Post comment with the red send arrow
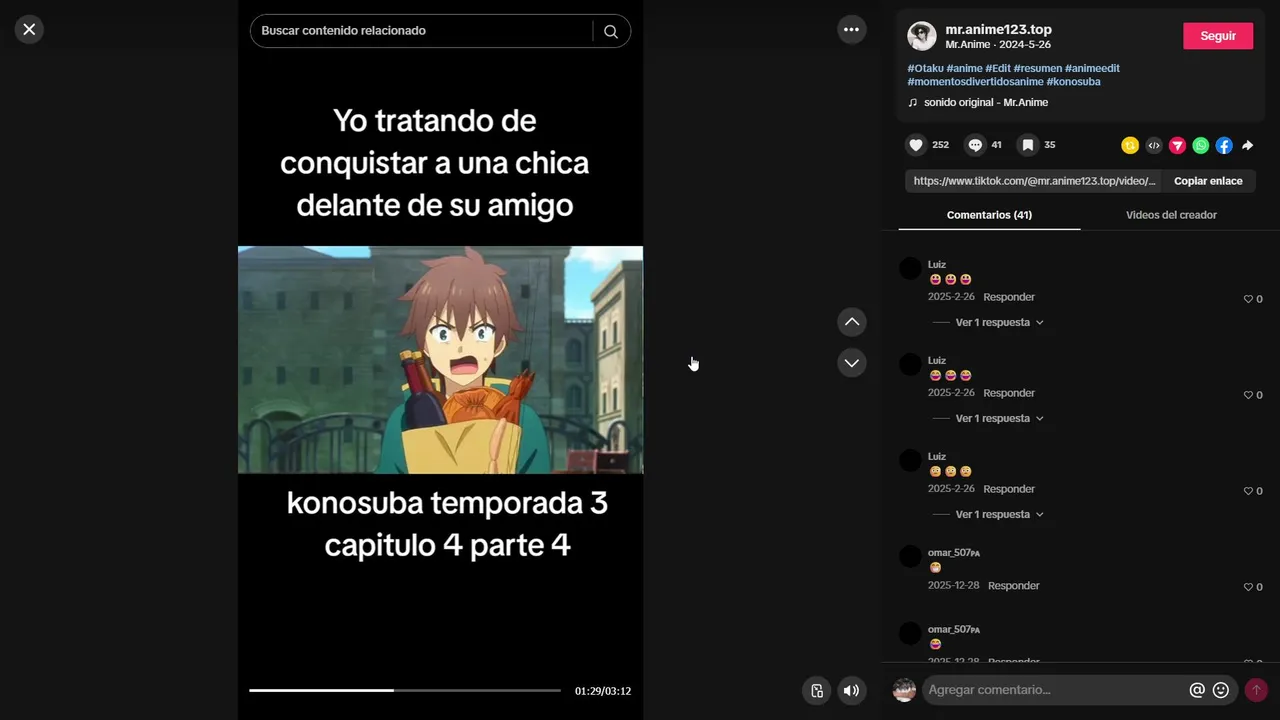The width and height of the screenshot is (1280, 720). (1256, 690)
